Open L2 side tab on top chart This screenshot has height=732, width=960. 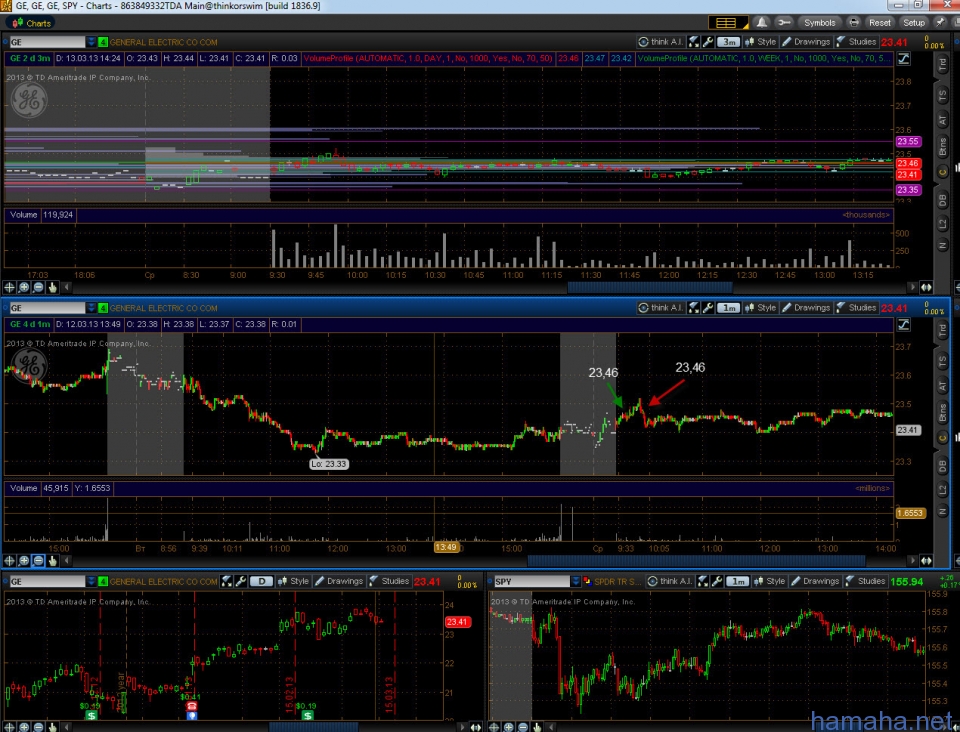(943, 224)
